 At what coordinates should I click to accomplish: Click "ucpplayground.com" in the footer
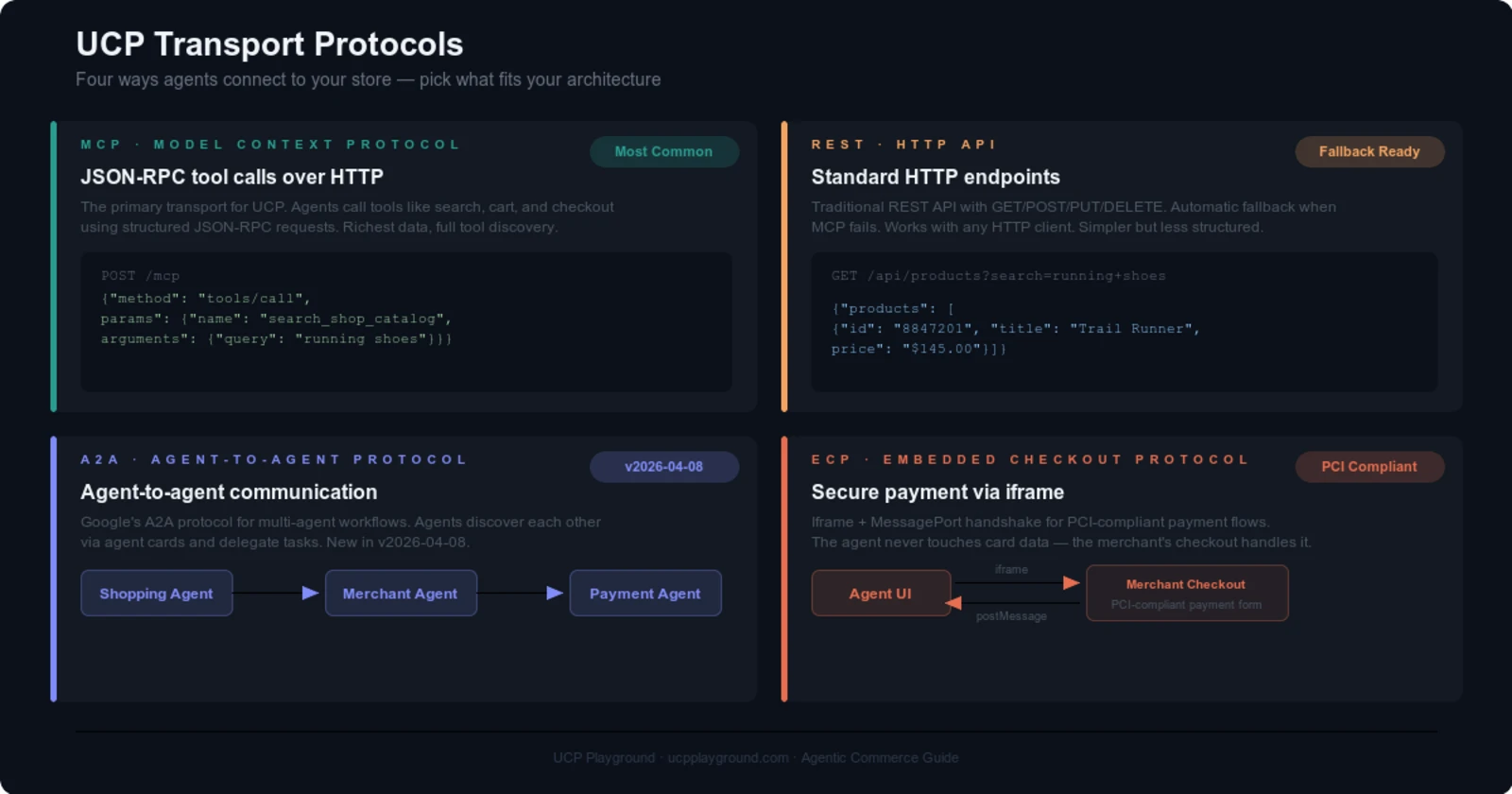pos(728,757)
